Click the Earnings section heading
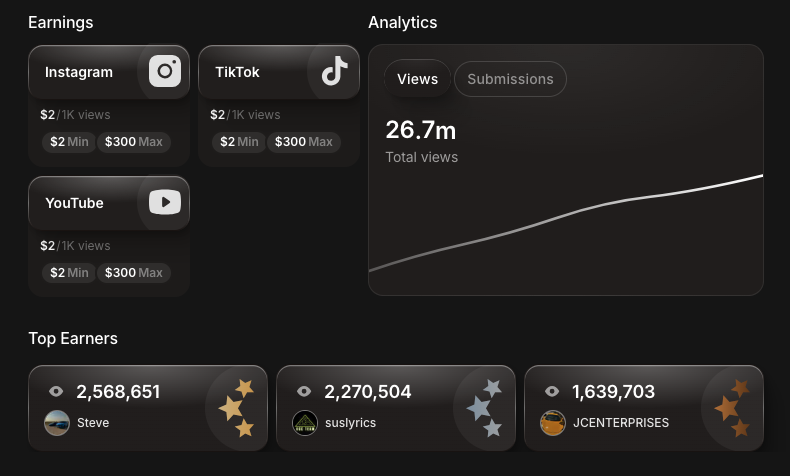Viewport: 790px width, 476px height. [x=60, y=23]
